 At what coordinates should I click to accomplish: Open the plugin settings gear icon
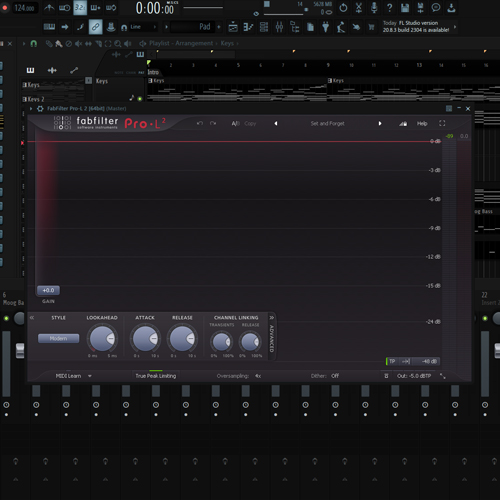click(x=40, y=109)
